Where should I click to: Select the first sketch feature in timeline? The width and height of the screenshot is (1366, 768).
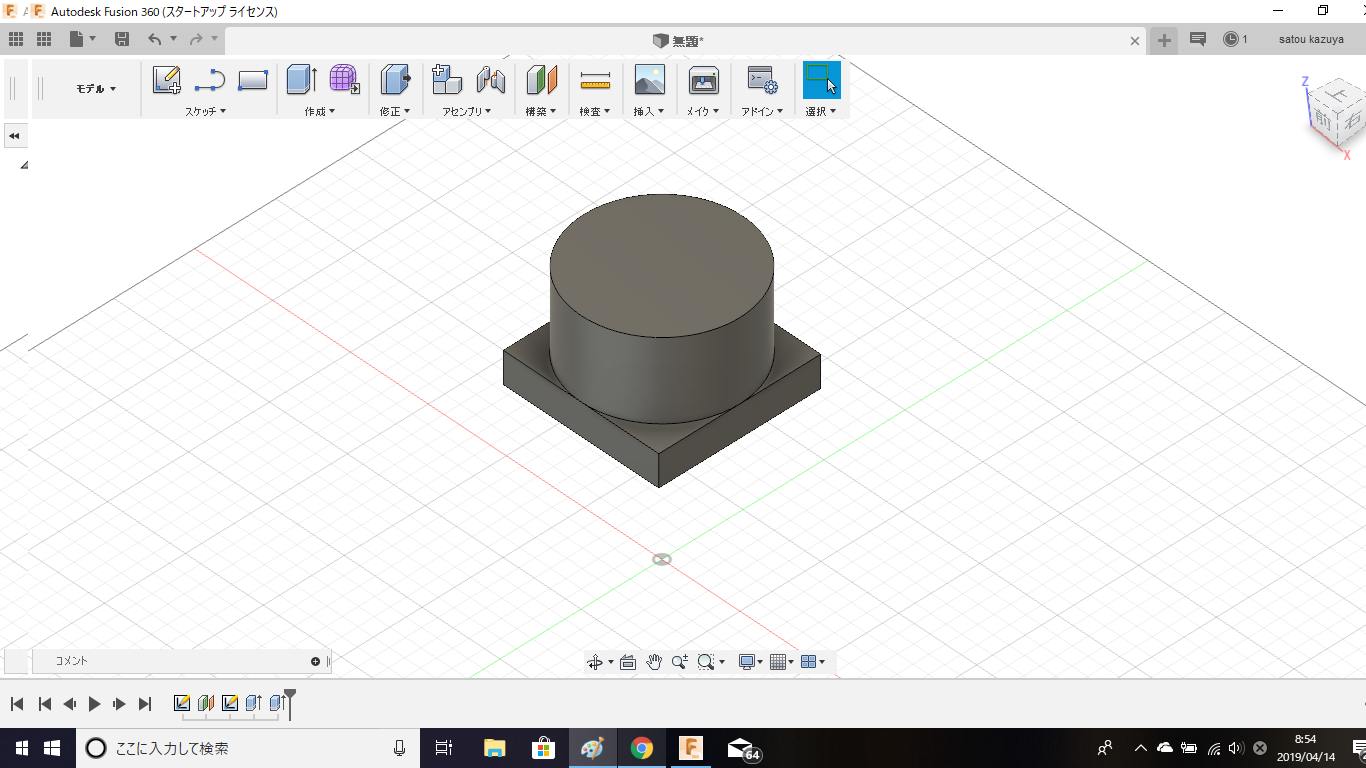coord(182,703)
